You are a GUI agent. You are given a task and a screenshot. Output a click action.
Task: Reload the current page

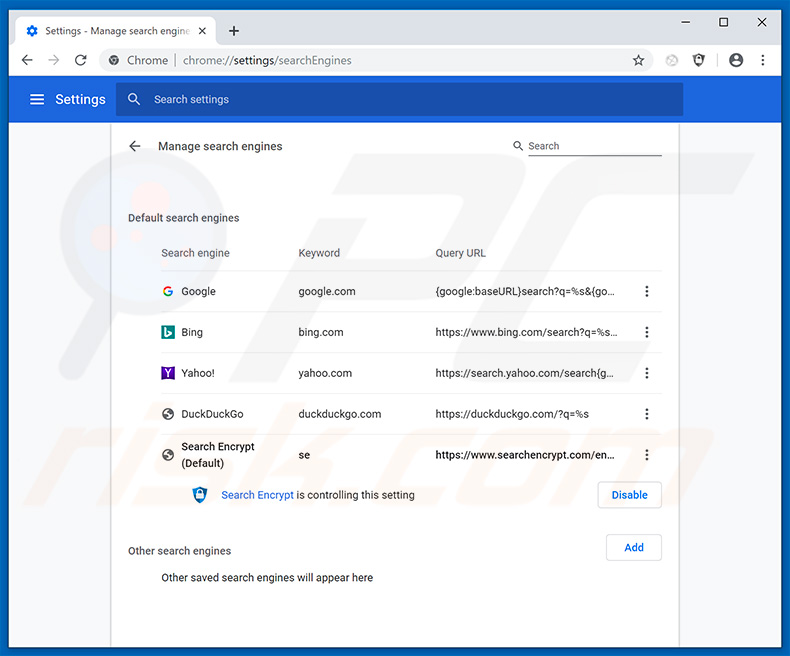[81, 60]
